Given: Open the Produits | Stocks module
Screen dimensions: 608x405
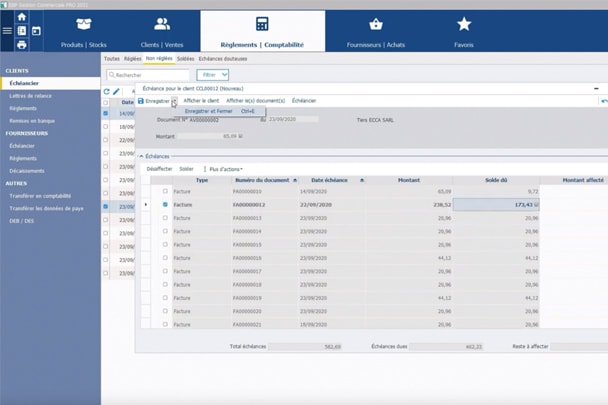Looking at the screenshot, I should click(84, 31).
